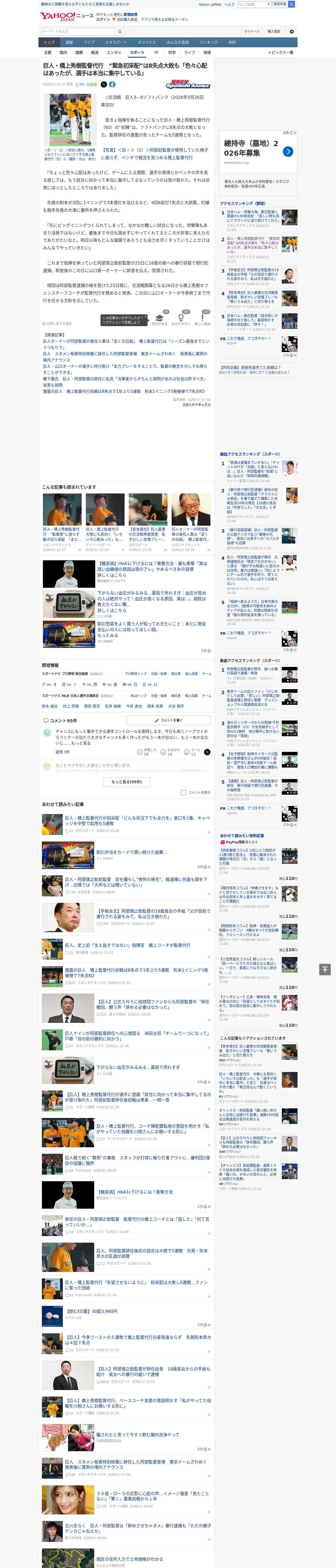Toggle the コメント非表示 checkbox
Viewport: 336px width, 1568px height.
[183, 793]
